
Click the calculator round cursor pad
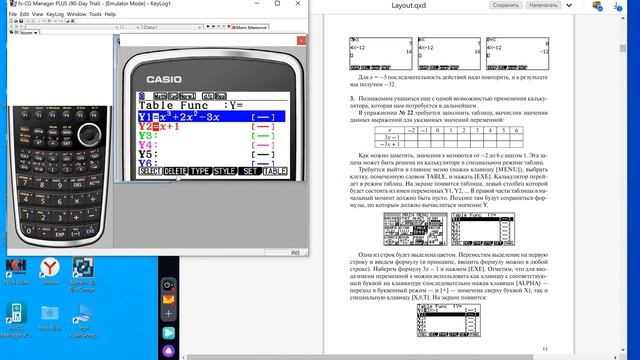(x=89, y=135)
